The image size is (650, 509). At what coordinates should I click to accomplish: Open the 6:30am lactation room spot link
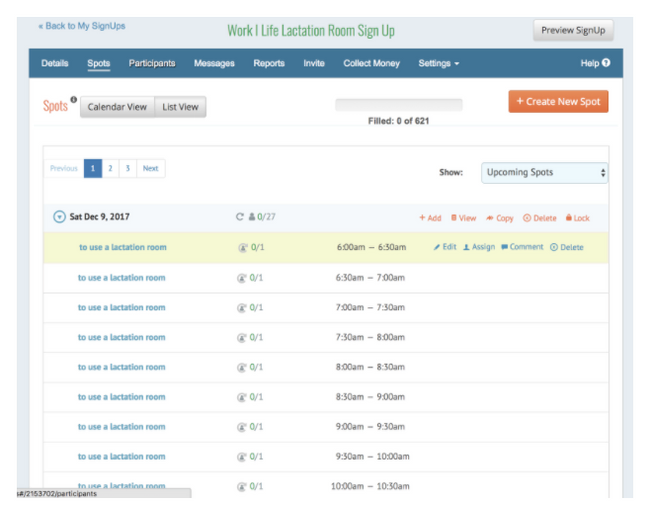pos(121,278)
